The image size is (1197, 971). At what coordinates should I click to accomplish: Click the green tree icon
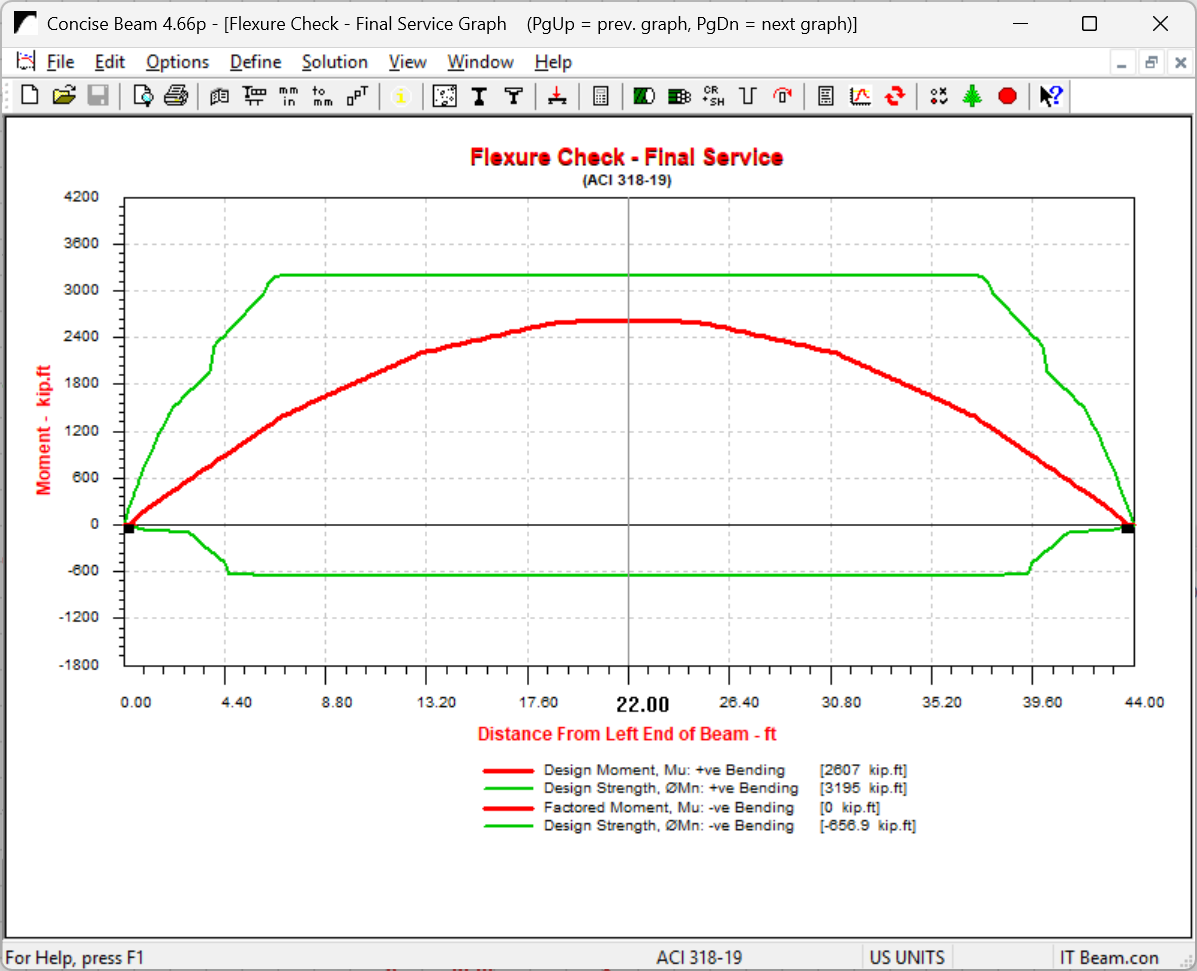pos(972,96)
